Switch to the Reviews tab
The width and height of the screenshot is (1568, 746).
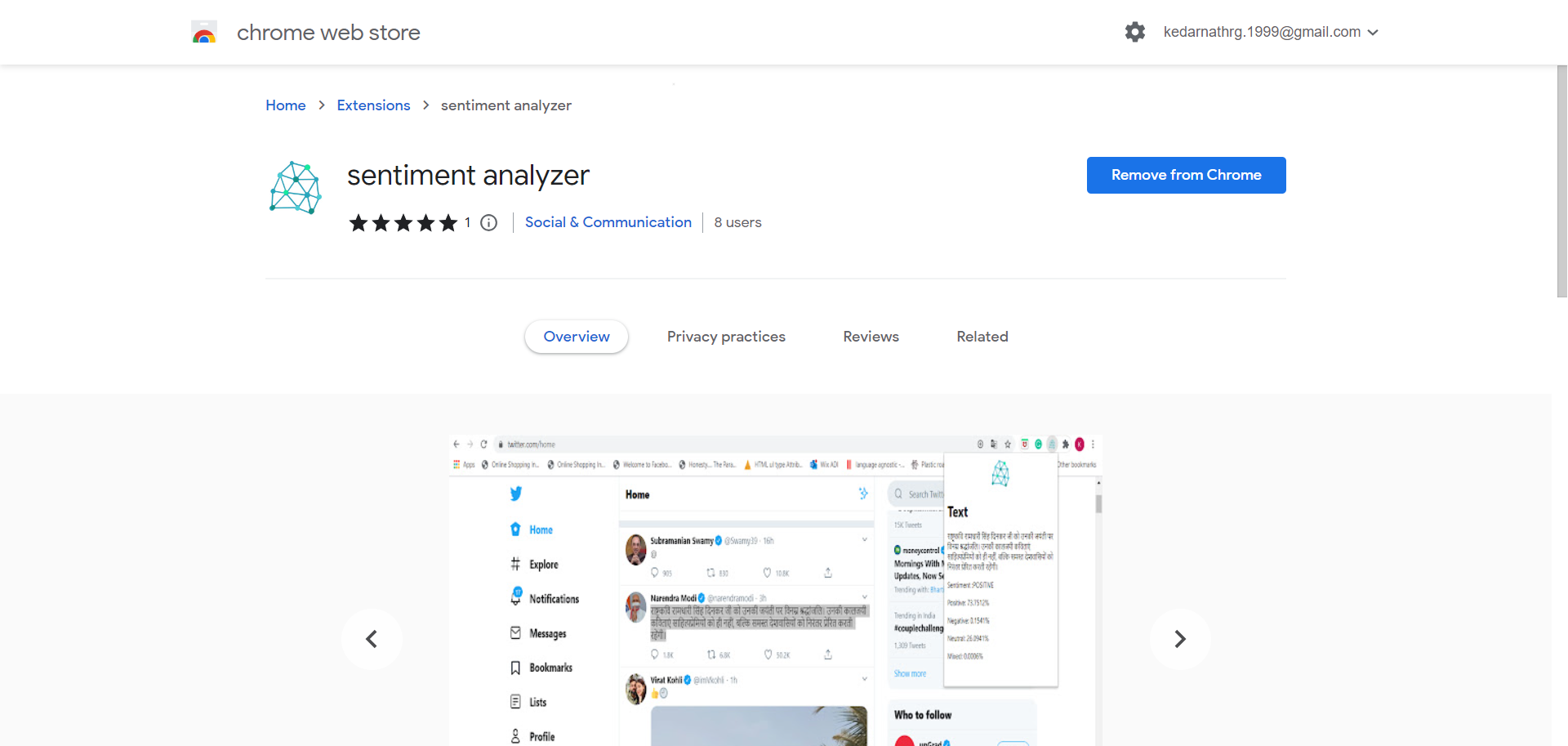click(x=871, y=337)
